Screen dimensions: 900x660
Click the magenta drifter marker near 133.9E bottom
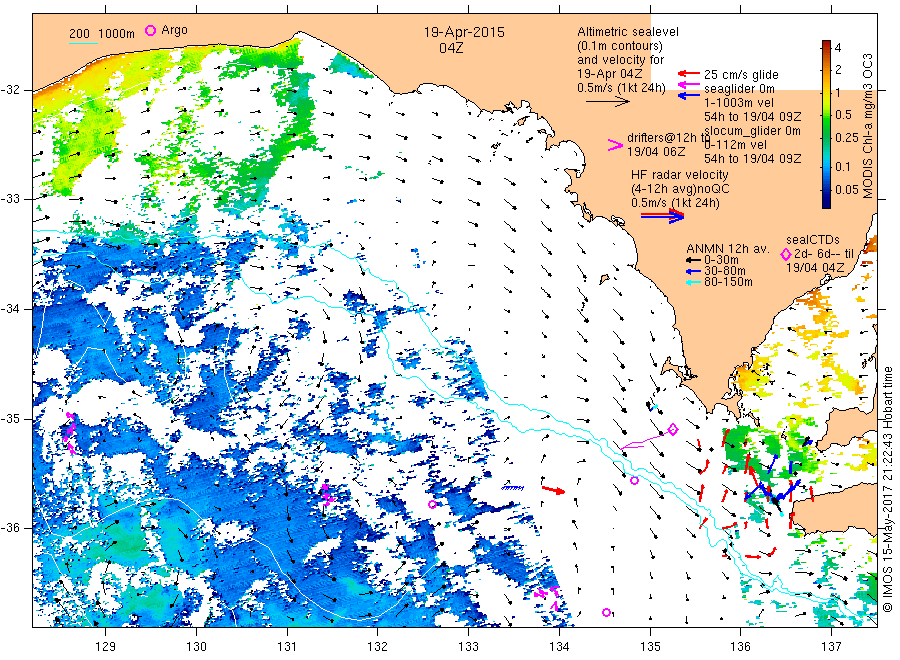click(547, 597)
